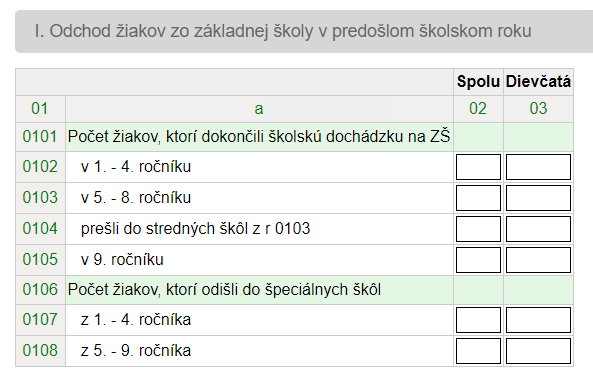Focus Dievčatá field for prešli do stredných škôl
This screenshot has height=377, width=593.
pyautogui.click(x=538, y=229)
